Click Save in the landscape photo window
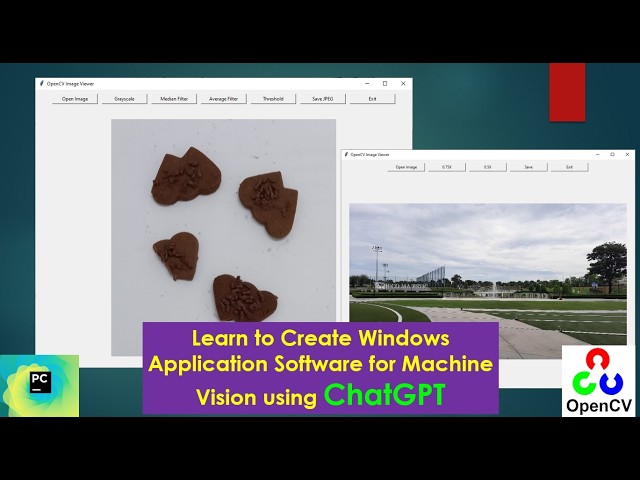This screenshot has width=640, height=480. click(x=529, y=167)
